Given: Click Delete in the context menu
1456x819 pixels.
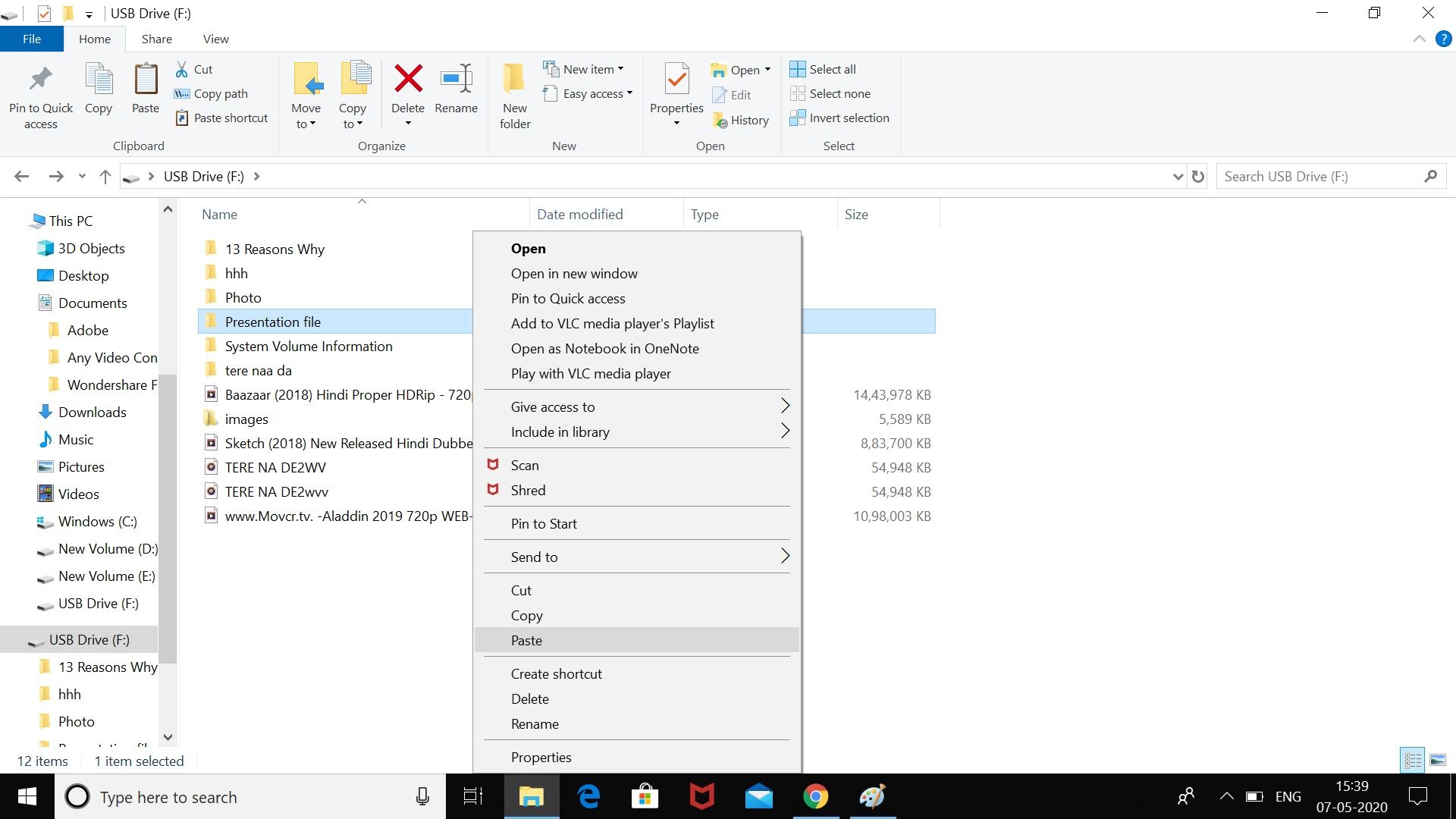Looking at the screenshot, I should point(530,698).
